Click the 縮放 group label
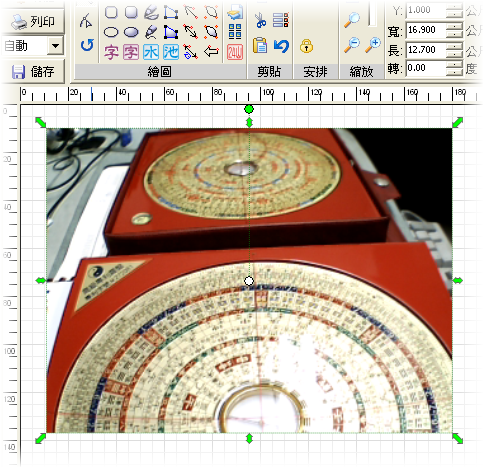This screenshot has height=468, width=484. click(x=361, y=71)
